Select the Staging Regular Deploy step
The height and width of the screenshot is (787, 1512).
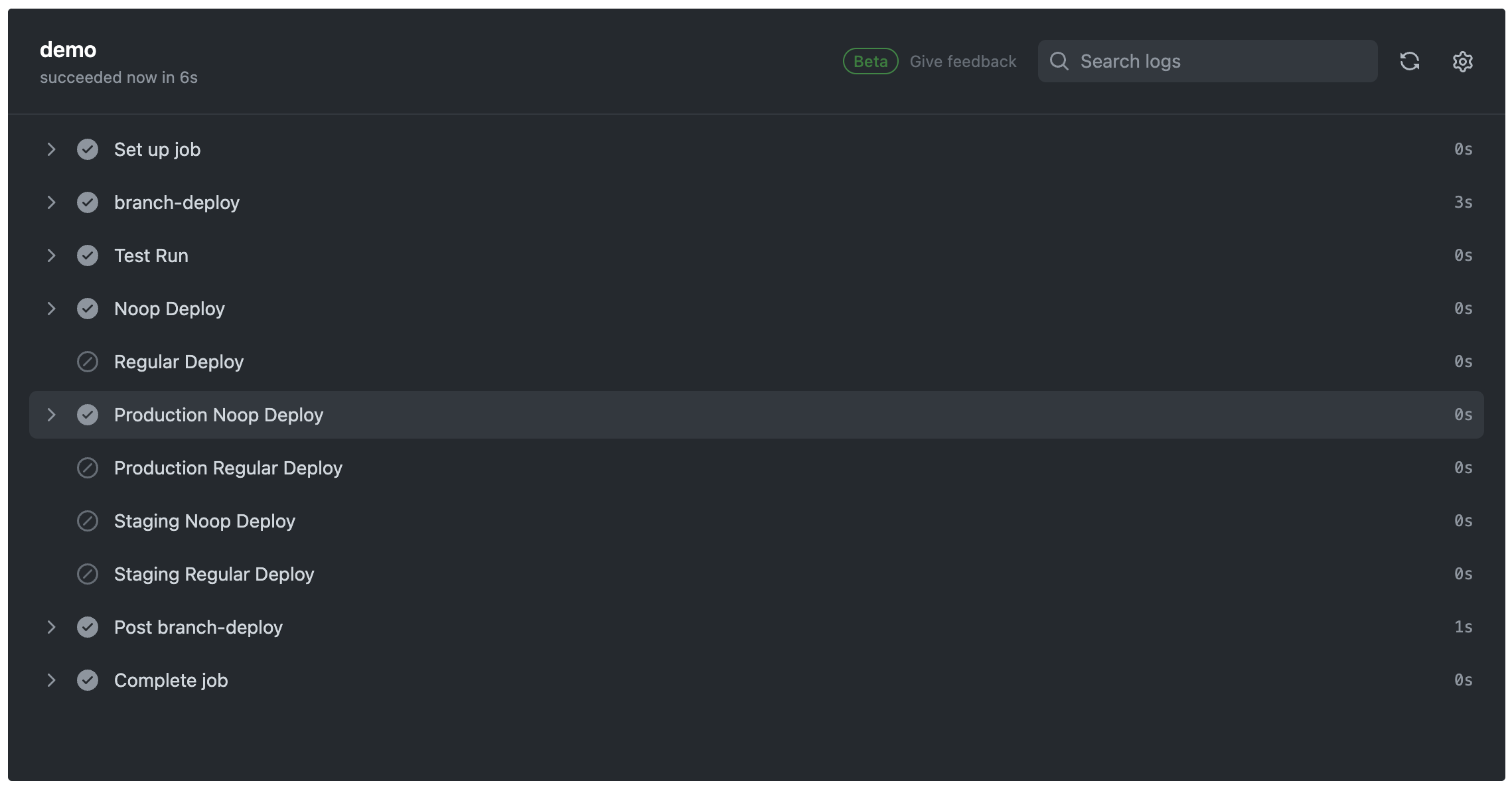click(x=214, y=574)
